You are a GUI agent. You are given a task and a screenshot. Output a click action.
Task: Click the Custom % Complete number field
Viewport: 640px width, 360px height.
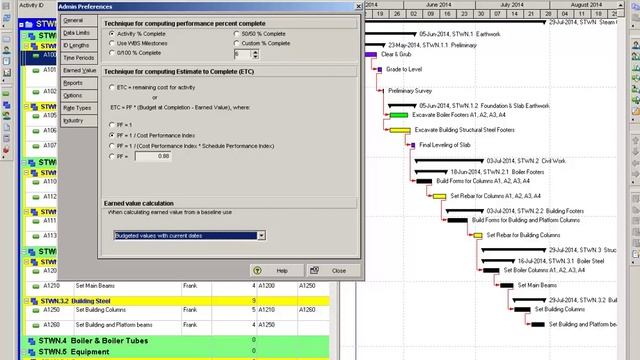point(243,54)
